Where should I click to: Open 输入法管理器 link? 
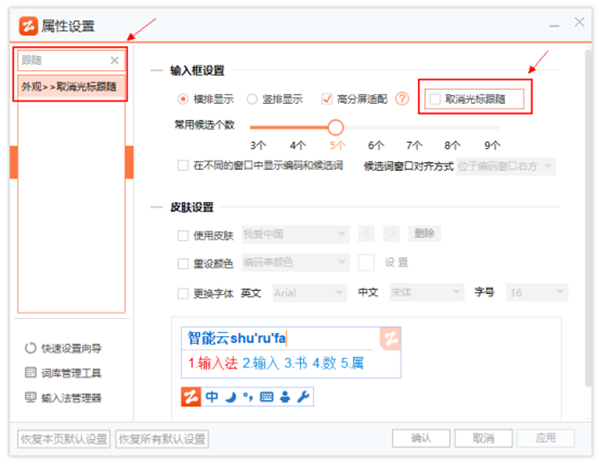(71, 398)
